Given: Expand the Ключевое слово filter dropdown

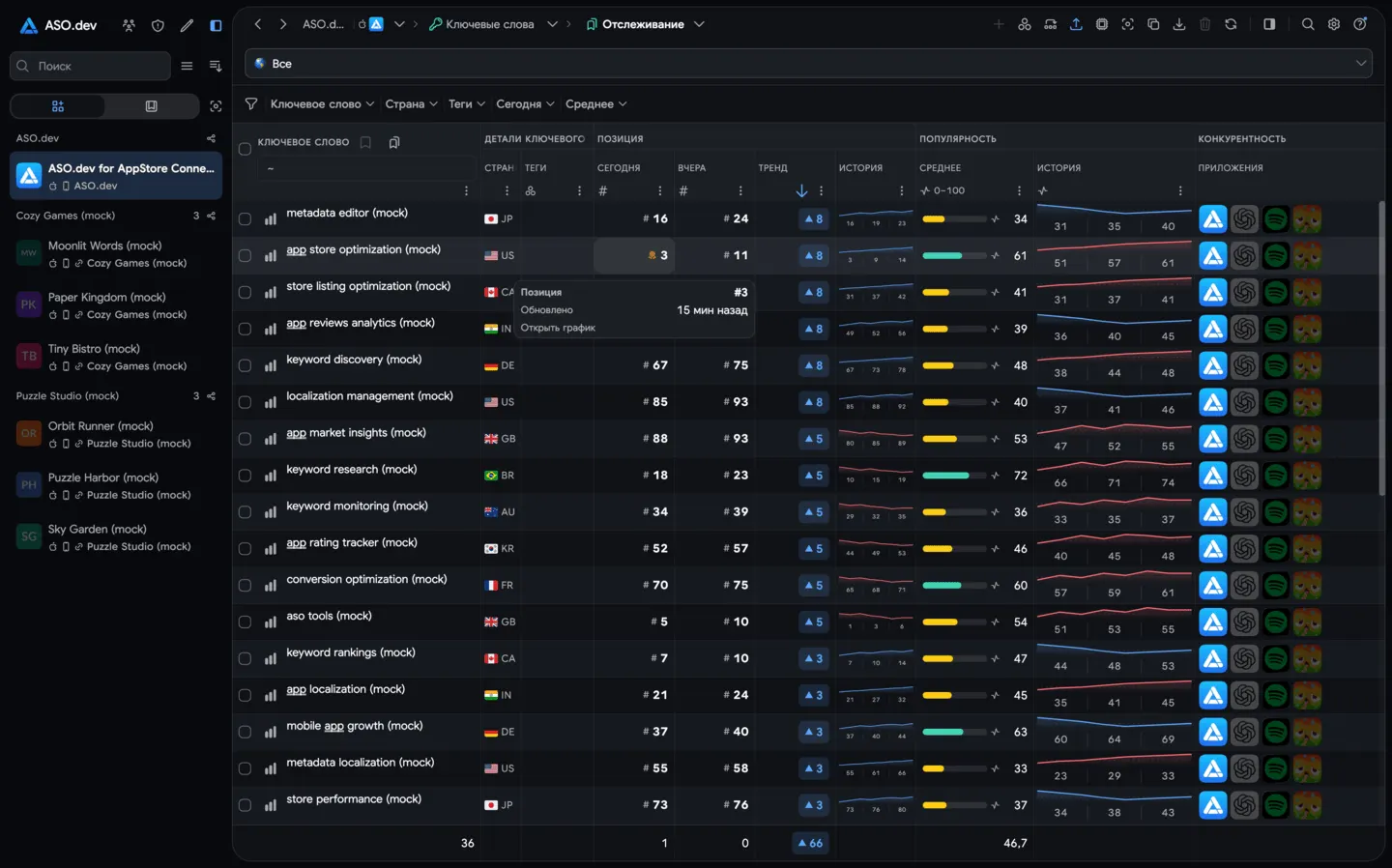Looking at the screenshot, I should [322, 104].
